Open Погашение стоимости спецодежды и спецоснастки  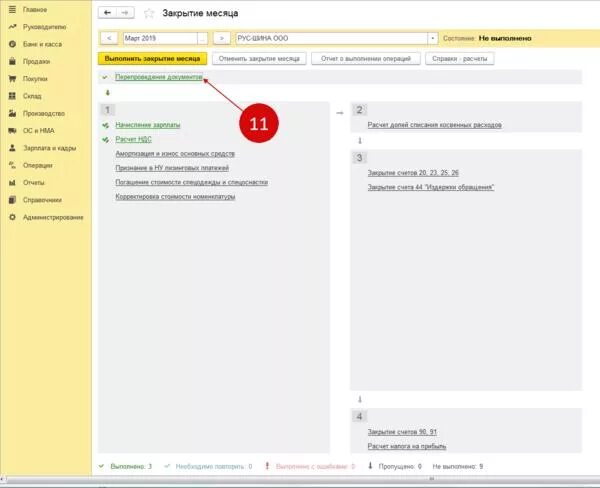[192, 182]
